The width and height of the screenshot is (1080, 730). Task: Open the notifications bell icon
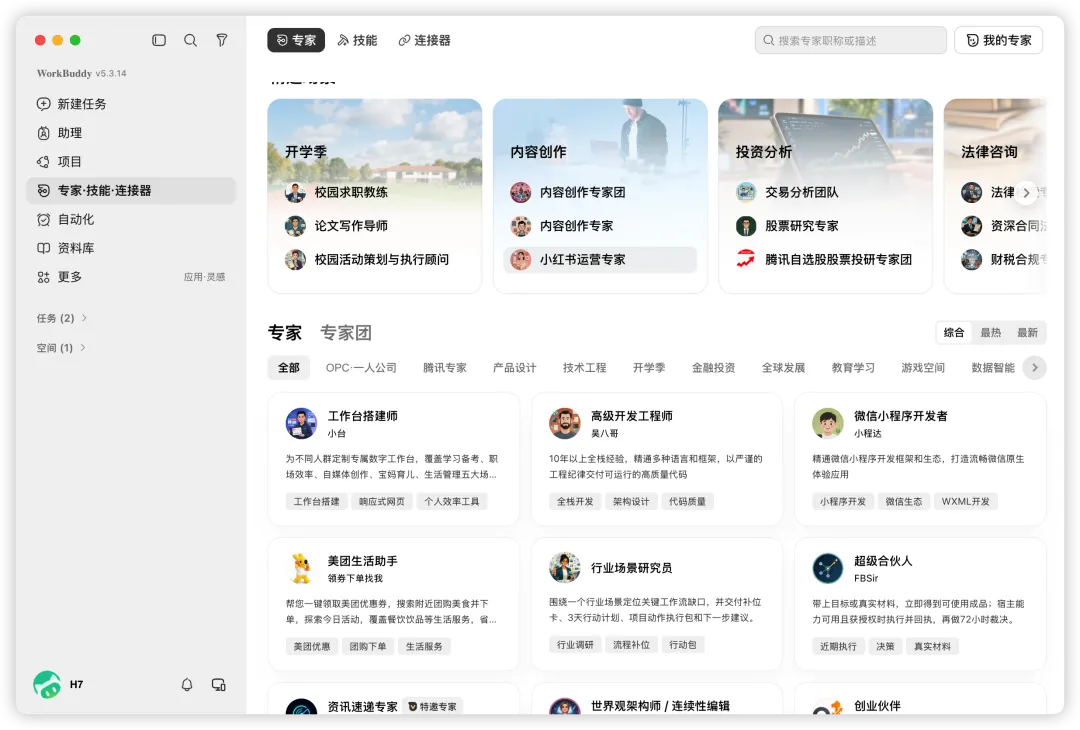[x=187, y=685]
